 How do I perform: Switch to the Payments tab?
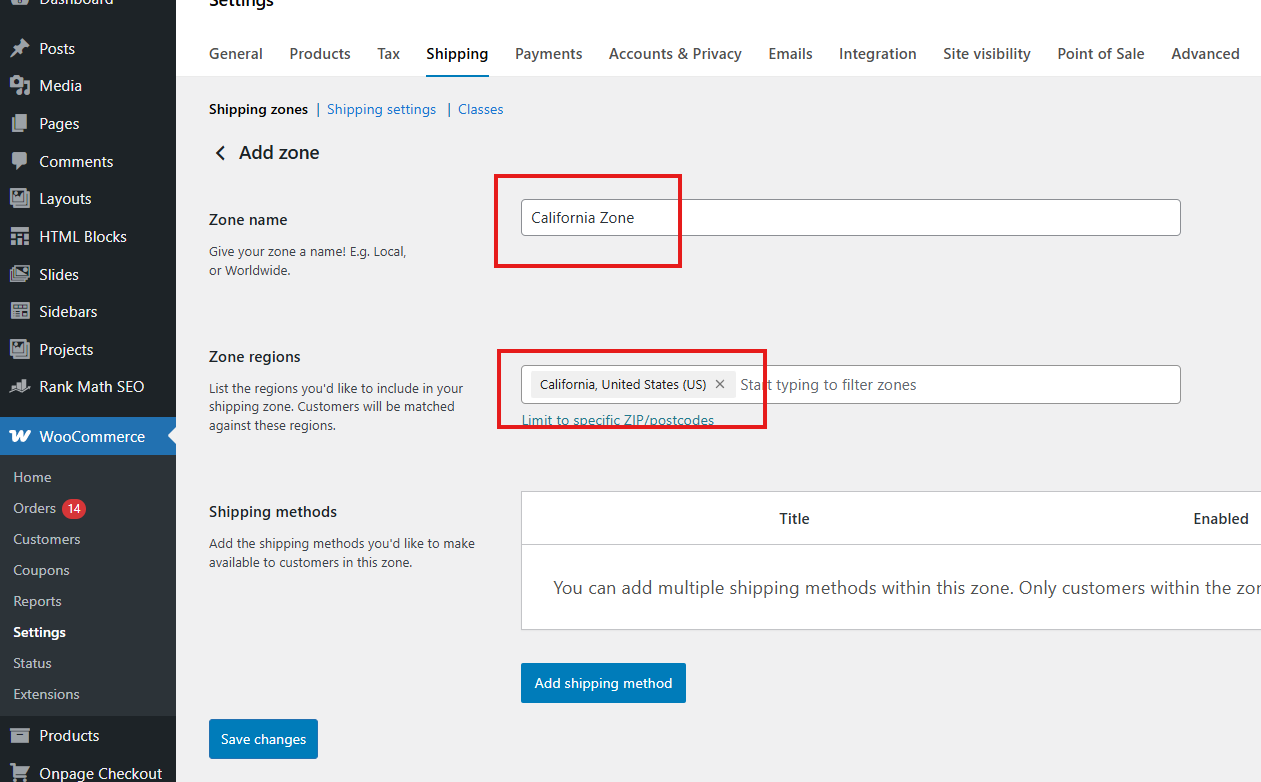pos(548,54)
